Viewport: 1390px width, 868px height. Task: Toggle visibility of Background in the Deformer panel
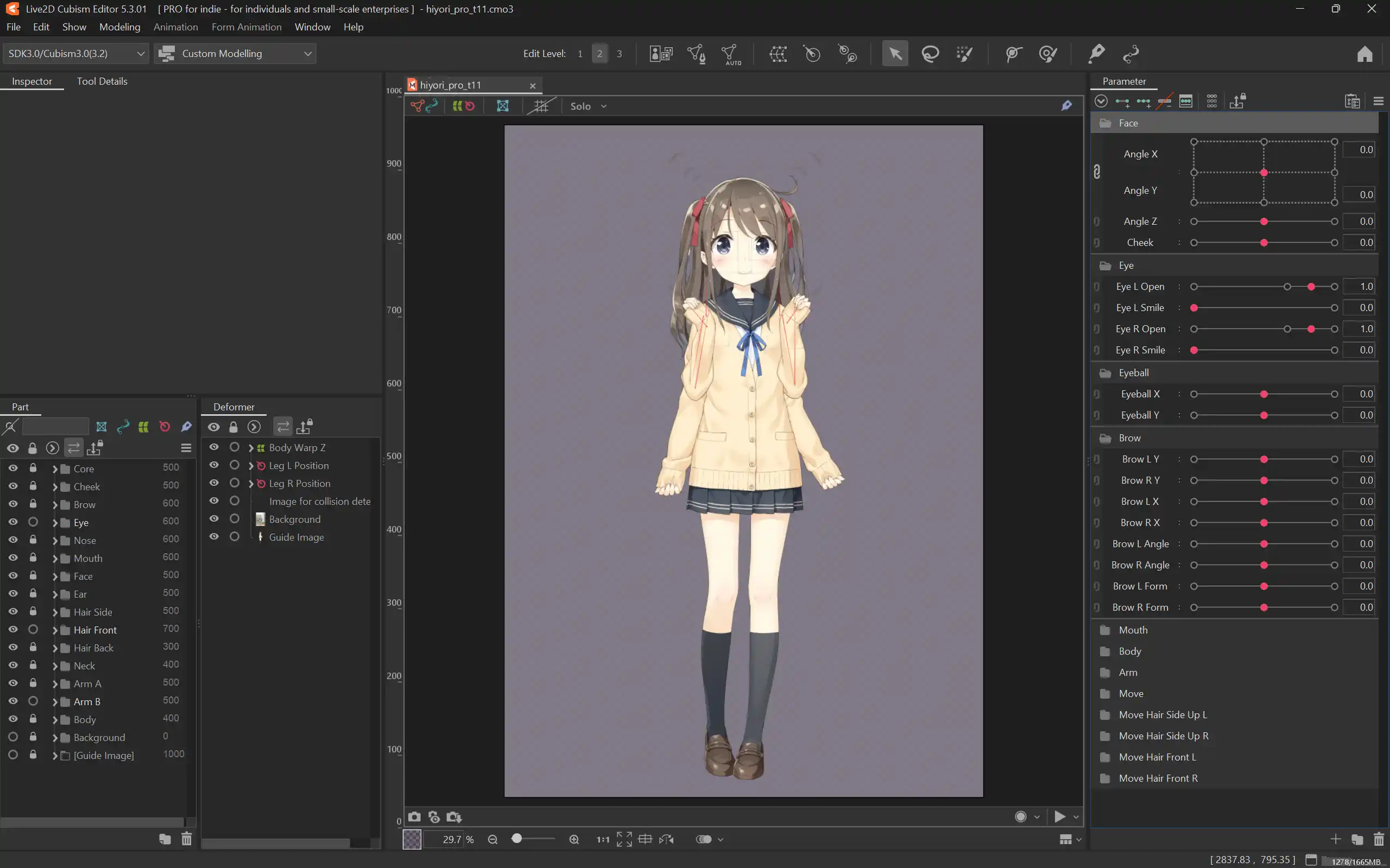click(x=214, y=518)
